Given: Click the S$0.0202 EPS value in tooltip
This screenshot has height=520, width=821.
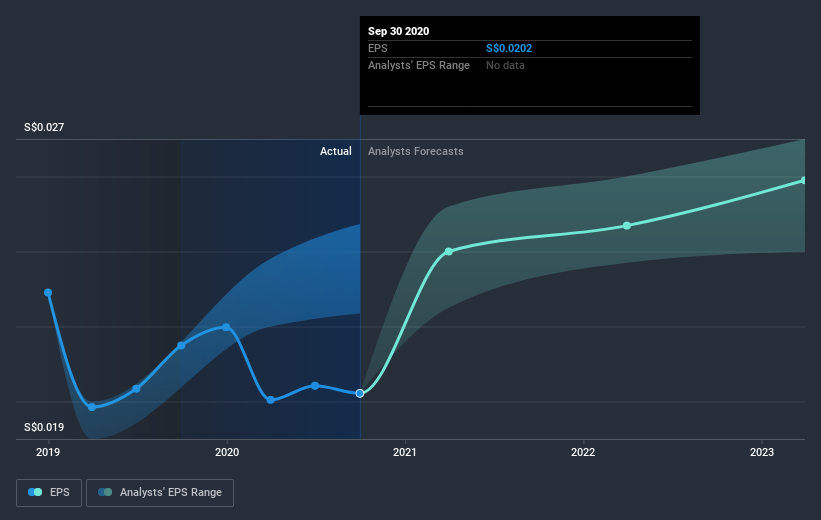Looking at the screenshot, I should click(x=509, y=48).
